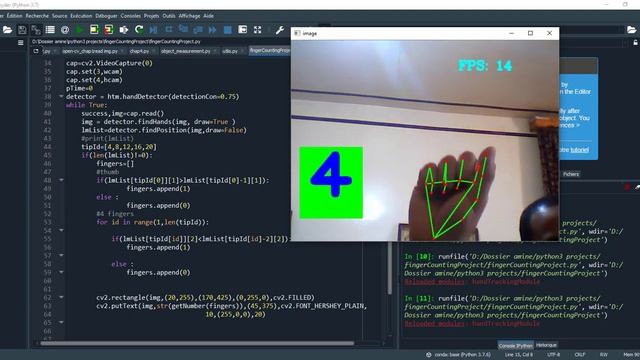Image resolution: width=640 pixels, height=360 pixels.
Task: Maximize the image window
Action: [x=530, y=33]
